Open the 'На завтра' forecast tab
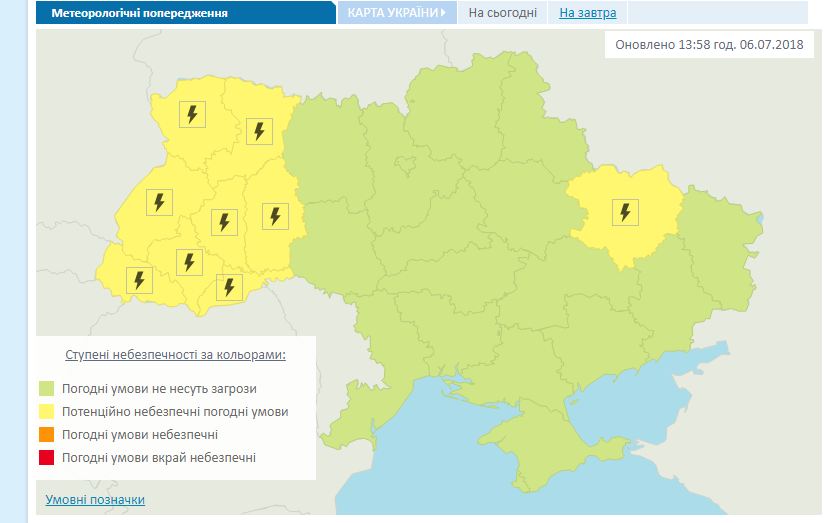Viewport: 828px width, 523px height. (587, 13)
